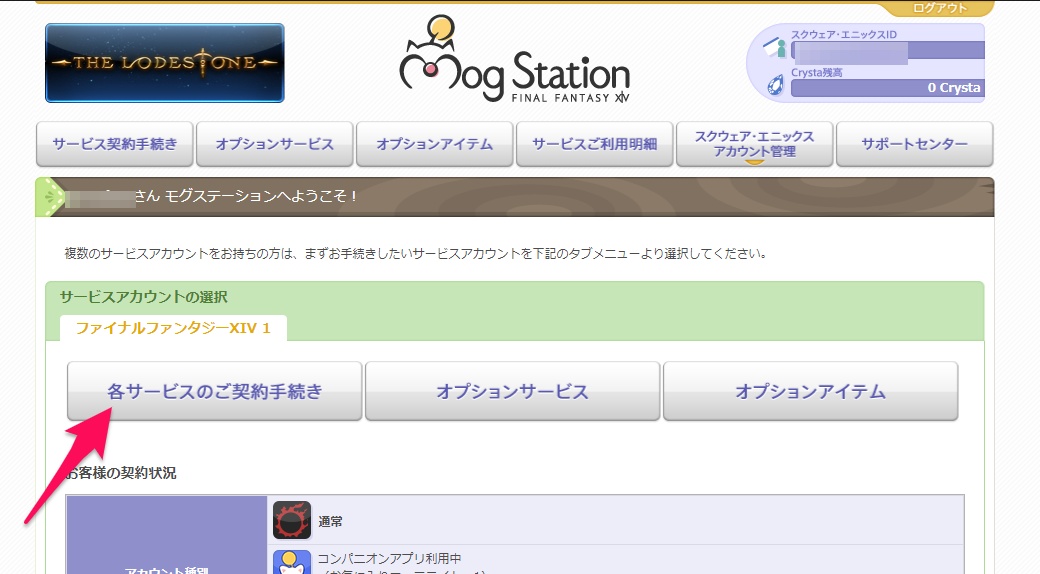Screen dimensions: 1040x574
Task: Click 各サービスのご契約手続き button
Action: tap(214, 392)
